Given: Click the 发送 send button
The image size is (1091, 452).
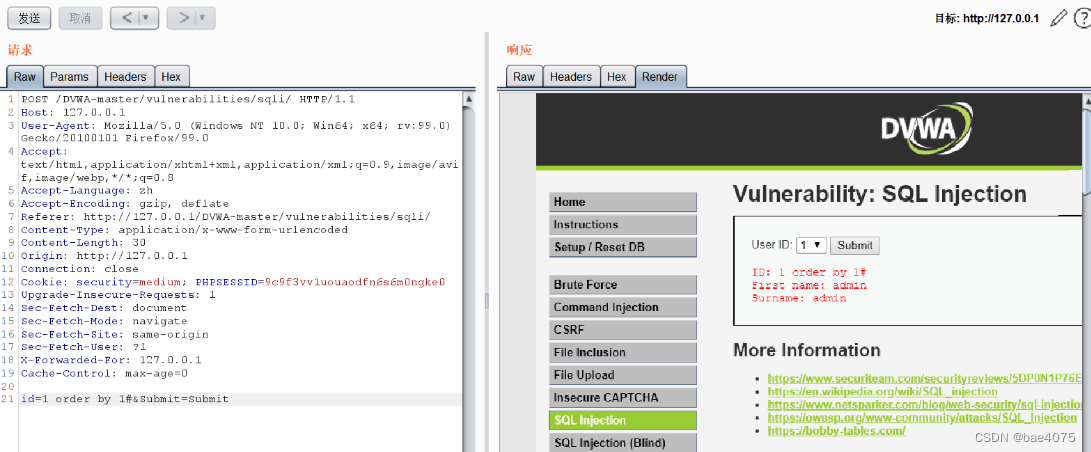Looking at the screenshot, I should click(x=29, y=18).
